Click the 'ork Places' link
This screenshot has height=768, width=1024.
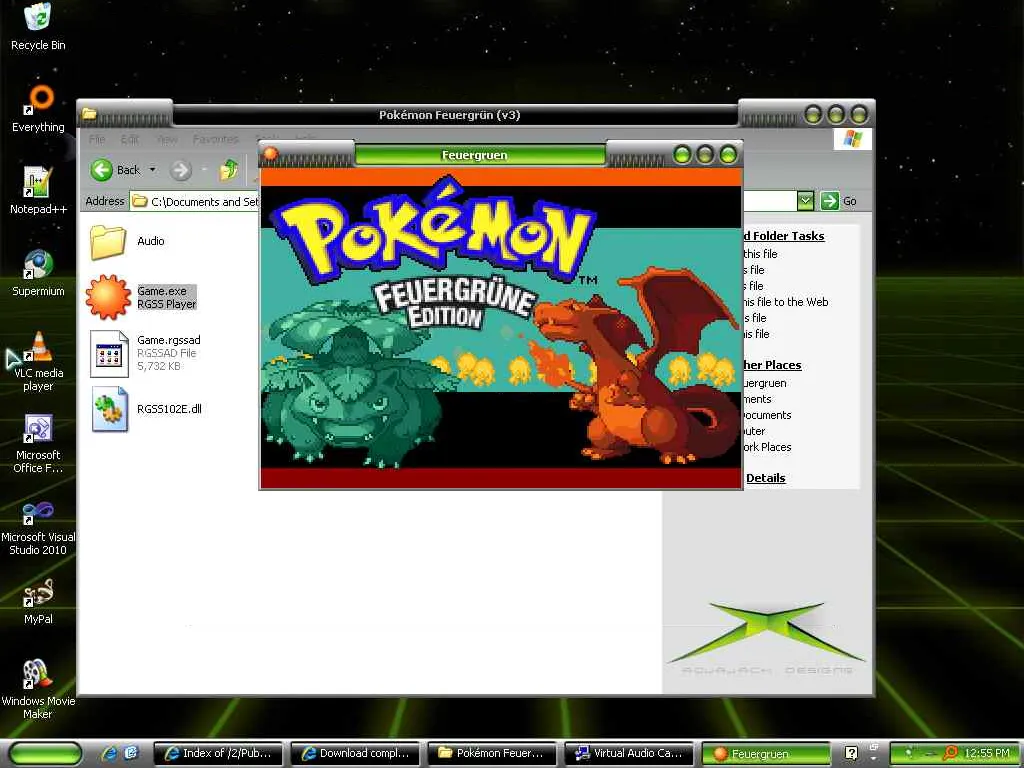coord(767,447)
